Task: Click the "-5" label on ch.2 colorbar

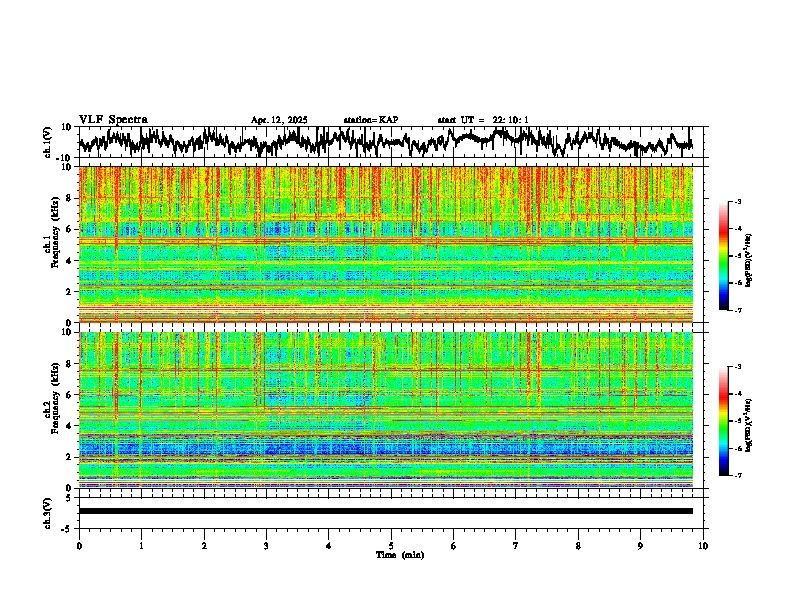Action: click(737, 421)
